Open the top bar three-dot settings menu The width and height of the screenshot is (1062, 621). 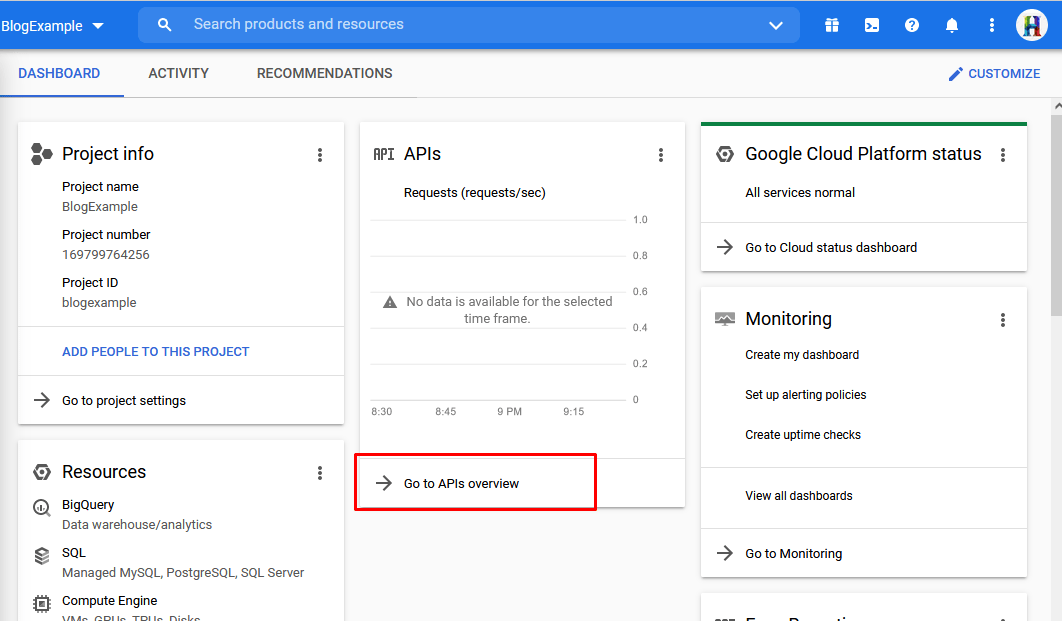pyautogui.click(x=992, y=25)
